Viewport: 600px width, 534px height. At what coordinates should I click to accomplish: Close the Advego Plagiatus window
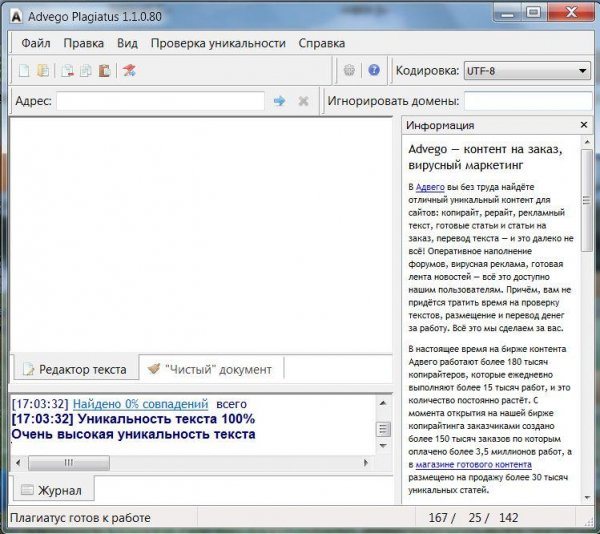point(571,13)
